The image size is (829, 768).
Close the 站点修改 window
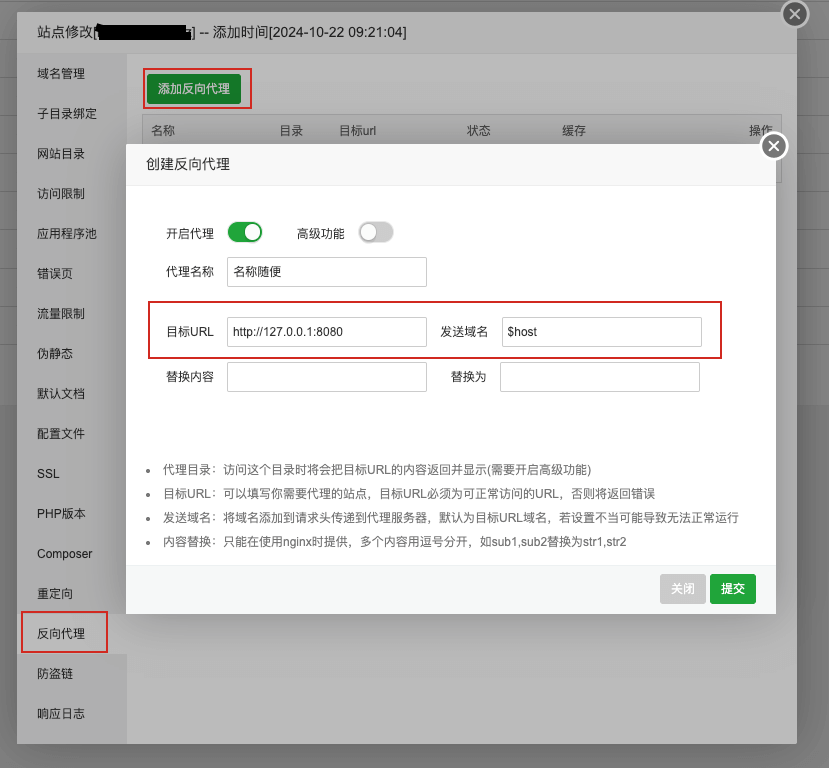794,14
